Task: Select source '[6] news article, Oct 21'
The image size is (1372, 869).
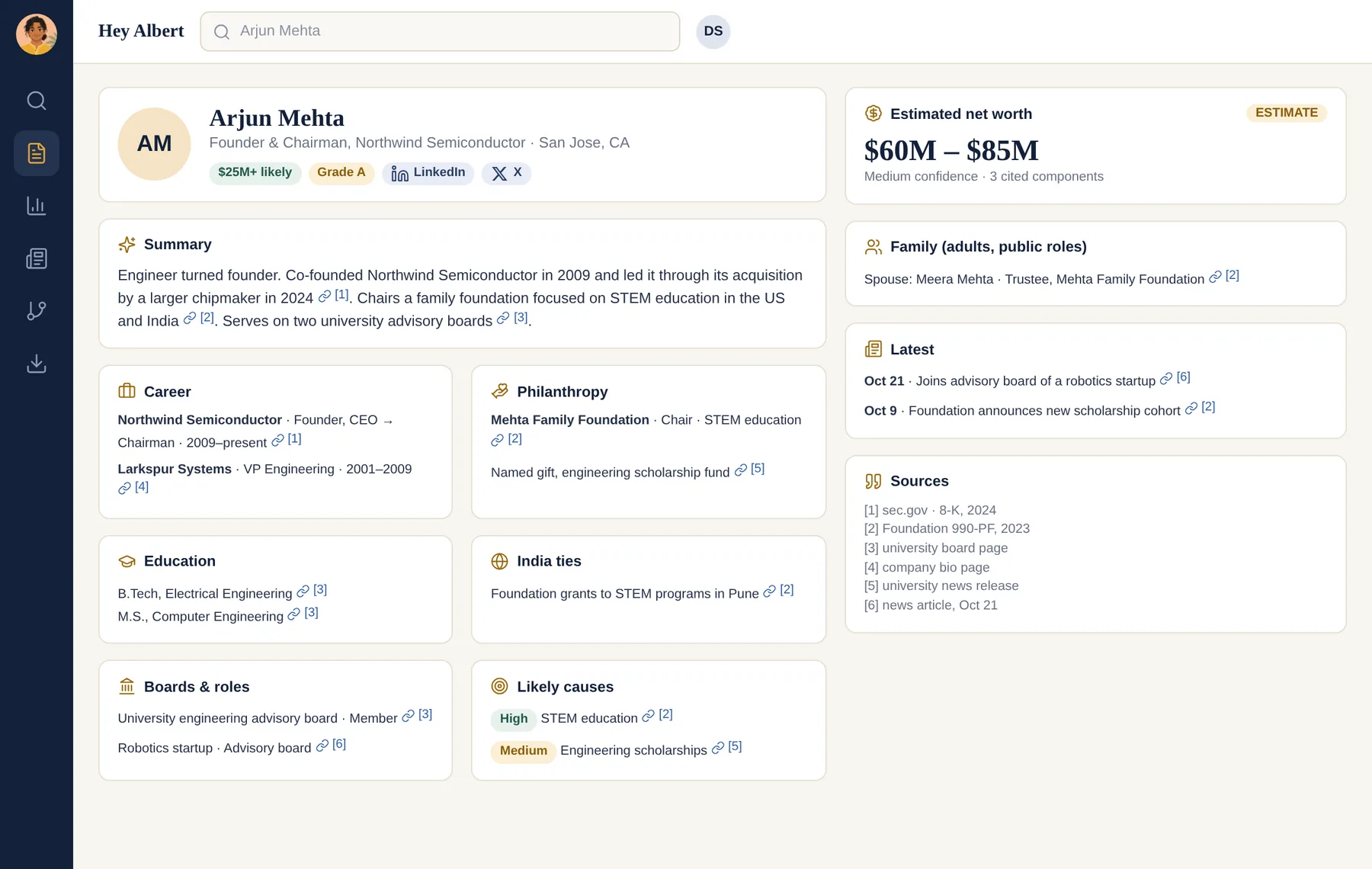Action: point(931,605)
